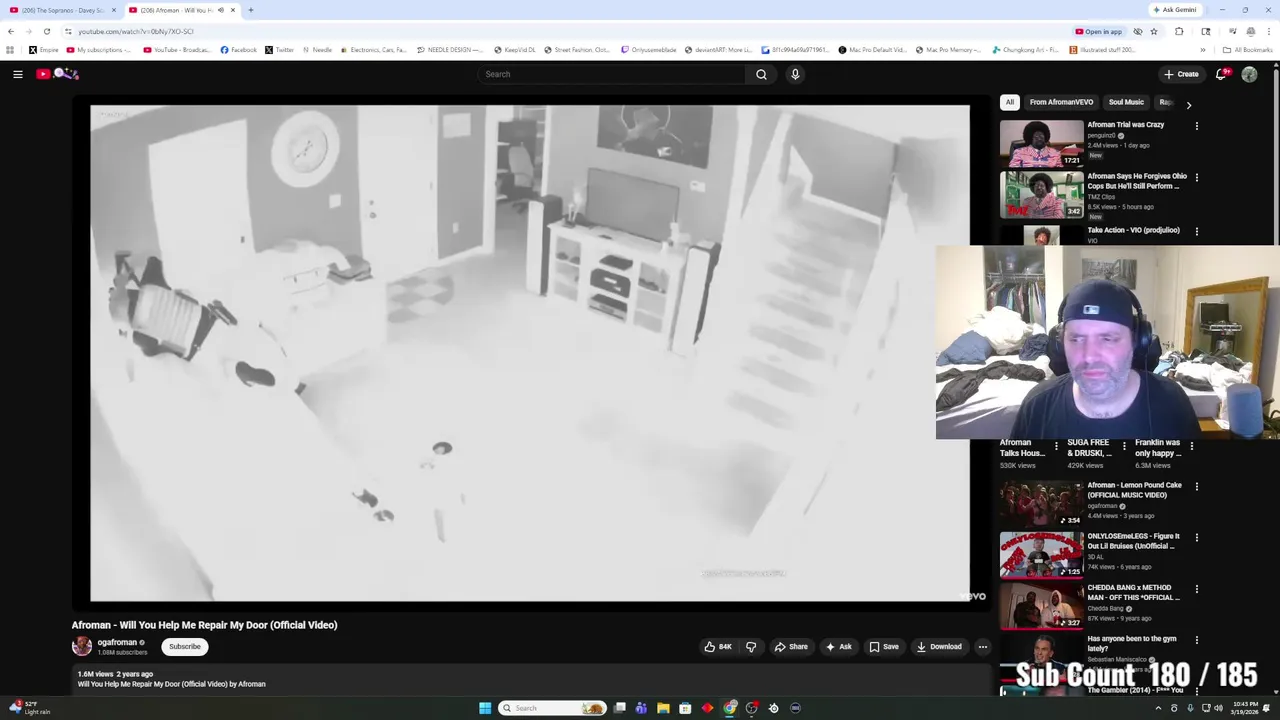Open the ogafroman channel avatar
Viewport: 1280px width, 720px height.
[x=82, y=646]
